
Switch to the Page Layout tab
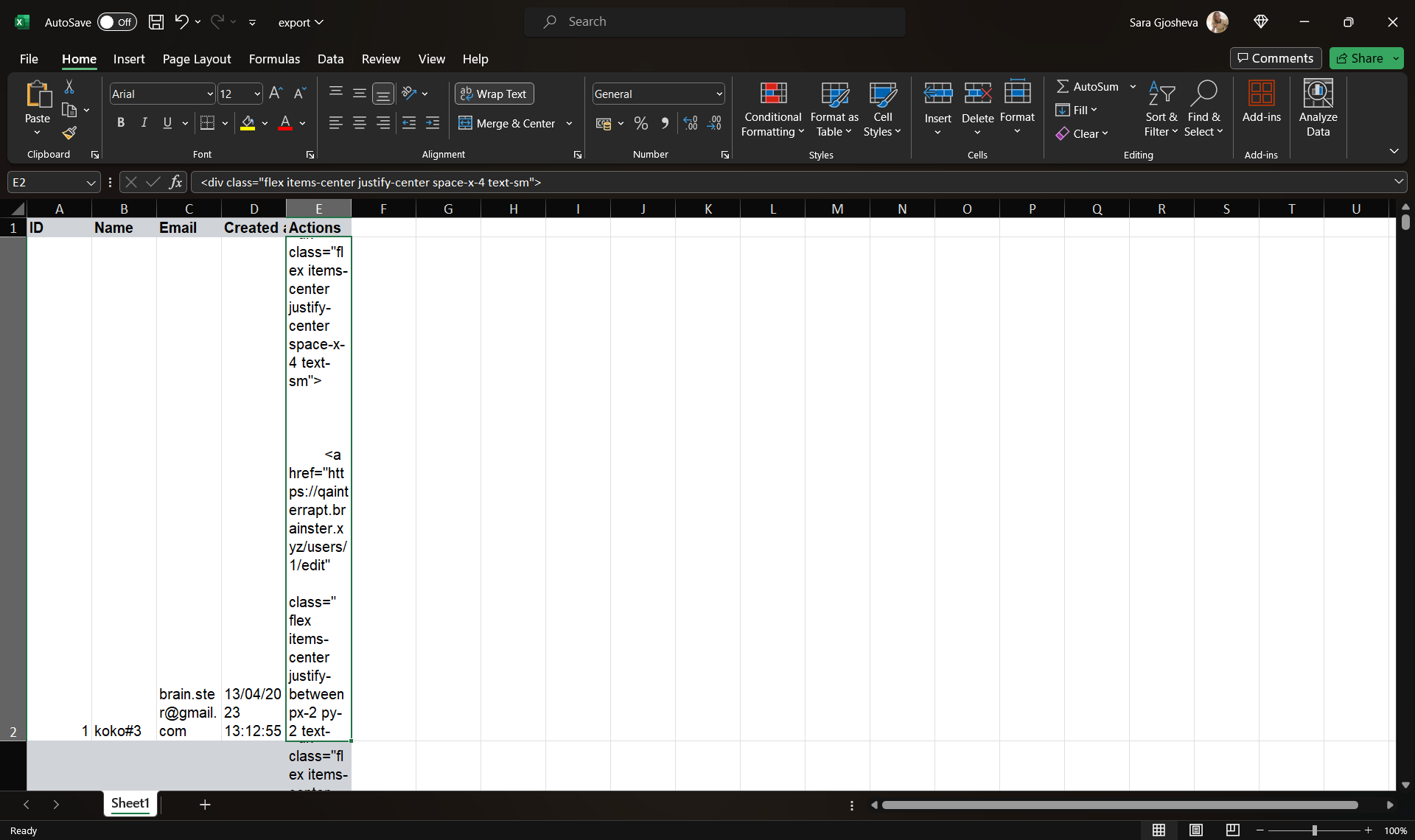pos(197,59)
